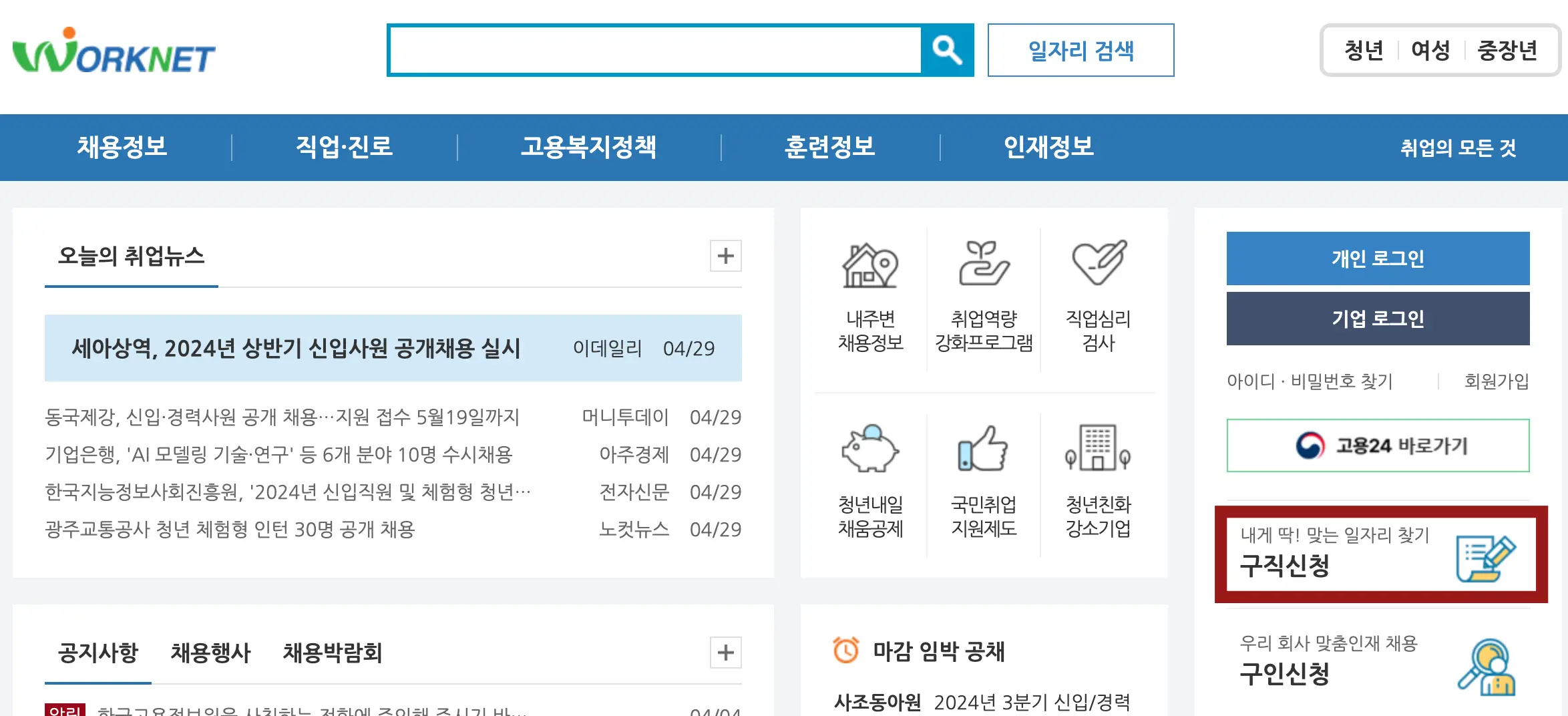The height and width of the screenshot is (716, 1568).
Task: Open the 고용복지정책 menu
Action: (590, 148)
